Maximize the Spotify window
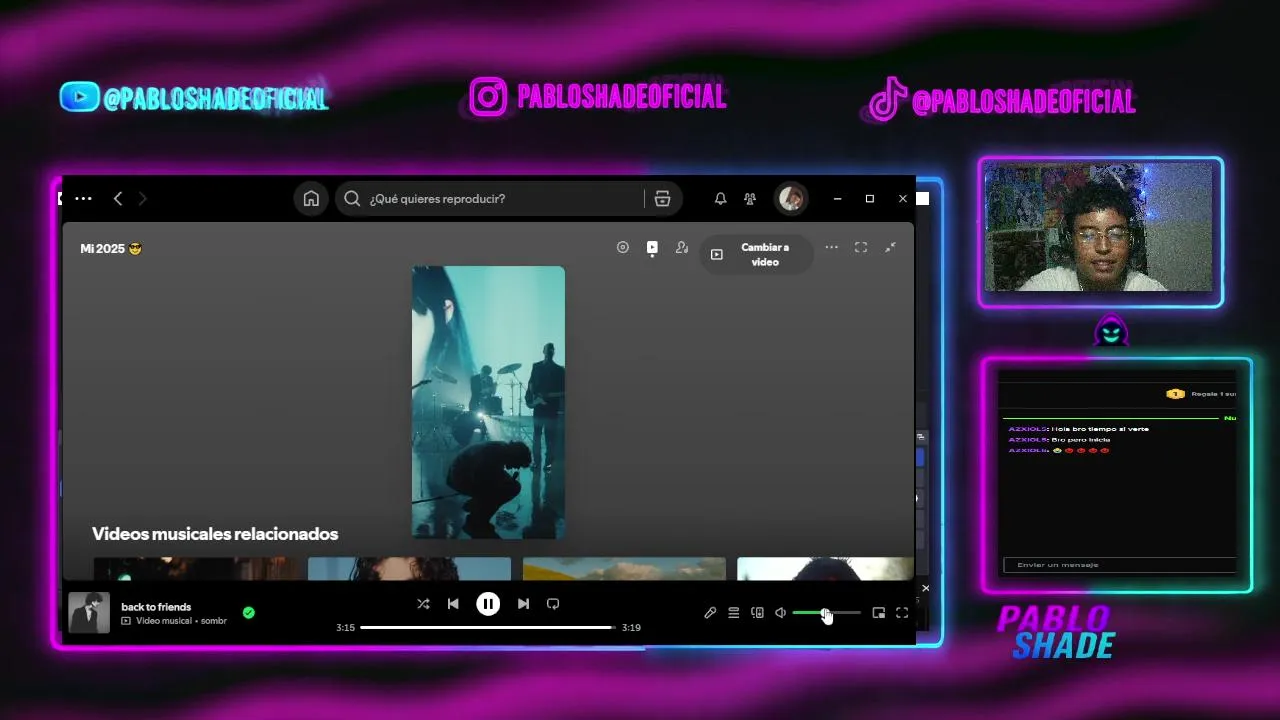Screen dimensions: 1280x720 [x=870, y=199]
